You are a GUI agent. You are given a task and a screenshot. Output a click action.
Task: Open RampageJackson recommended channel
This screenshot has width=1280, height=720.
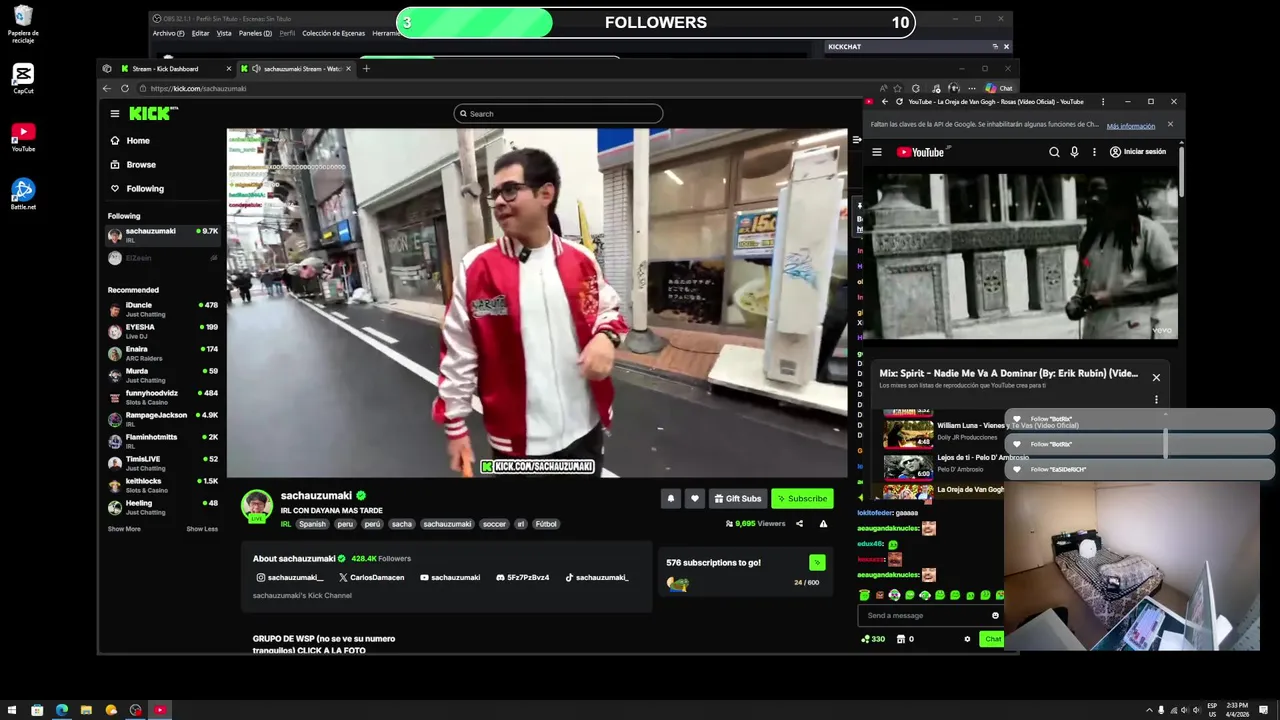tap(163, 418)
